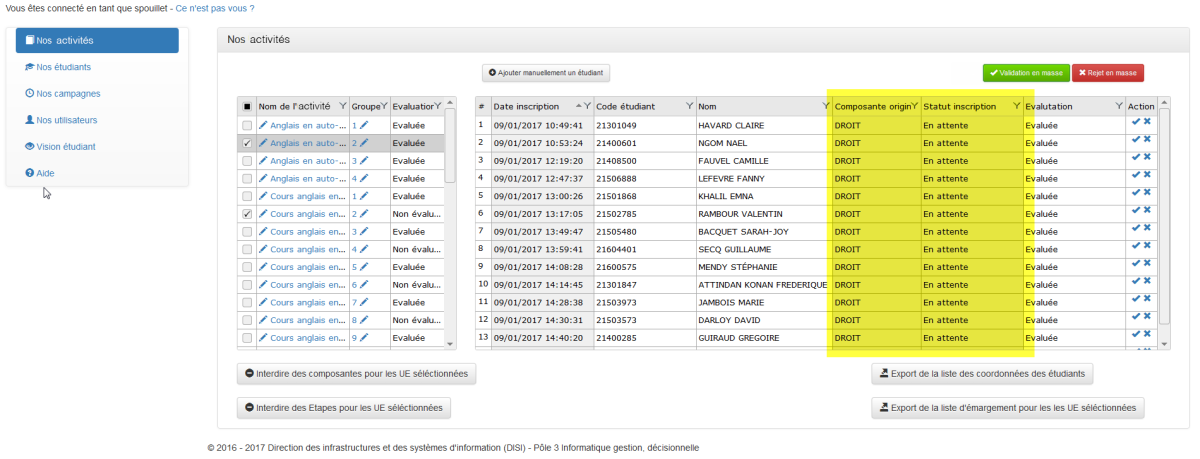
Task: Open filter on Nom de l'activité column
Action: [343, 106]
